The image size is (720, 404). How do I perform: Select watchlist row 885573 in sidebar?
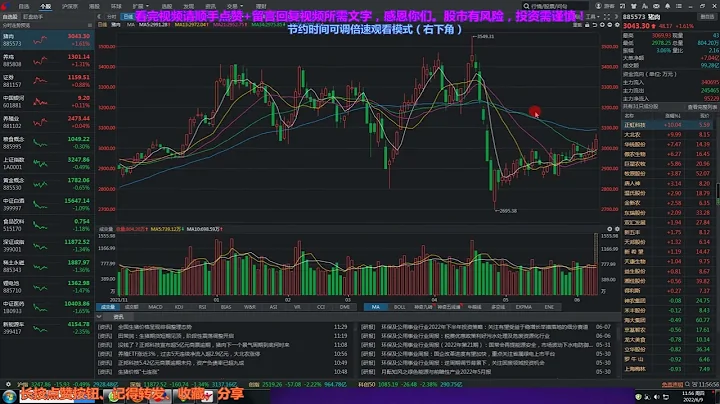47,40
